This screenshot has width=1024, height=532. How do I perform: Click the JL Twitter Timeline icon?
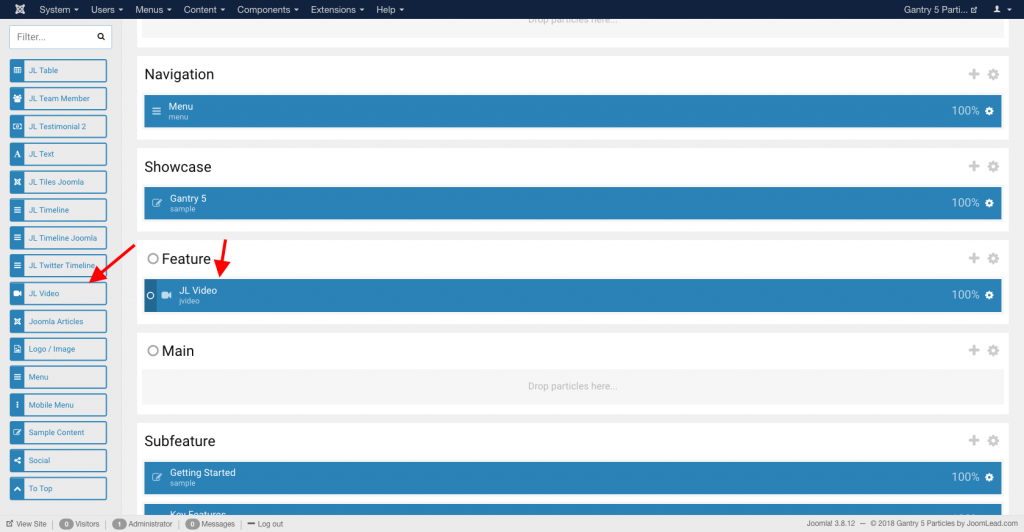pos(18,266)
